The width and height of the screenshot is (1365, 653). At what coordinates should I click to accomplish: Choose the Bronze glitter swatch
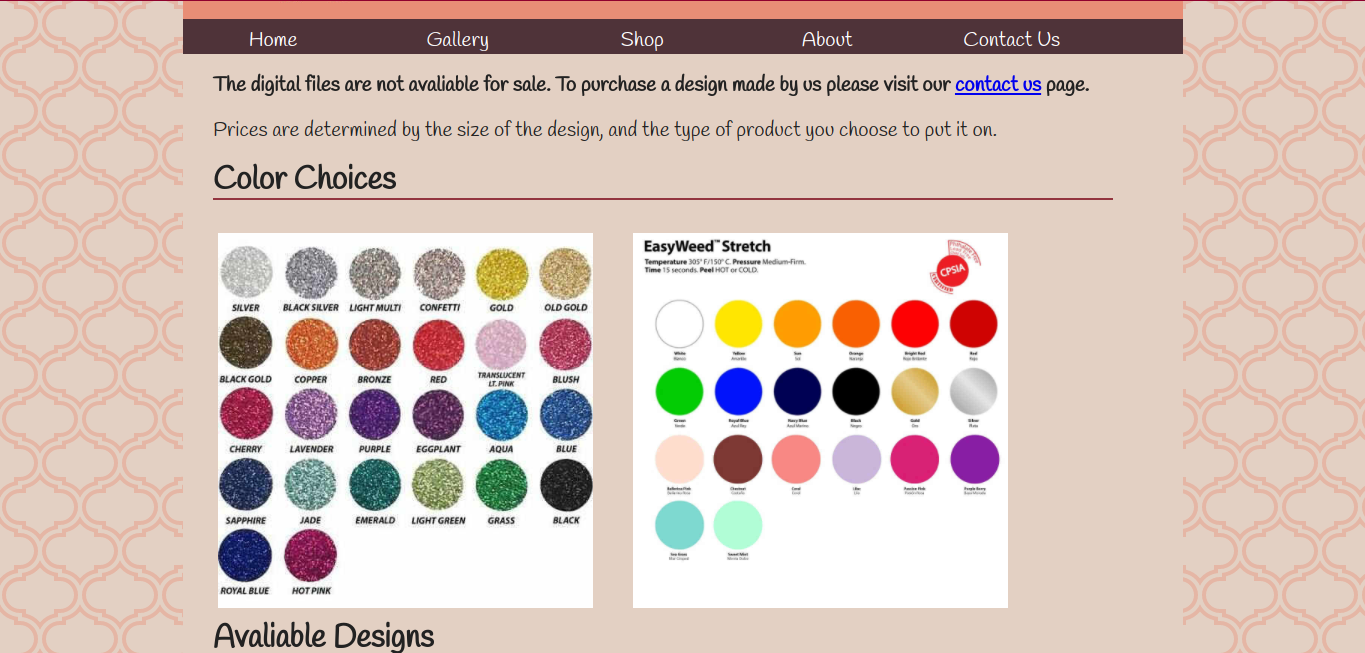coord(375,344)
